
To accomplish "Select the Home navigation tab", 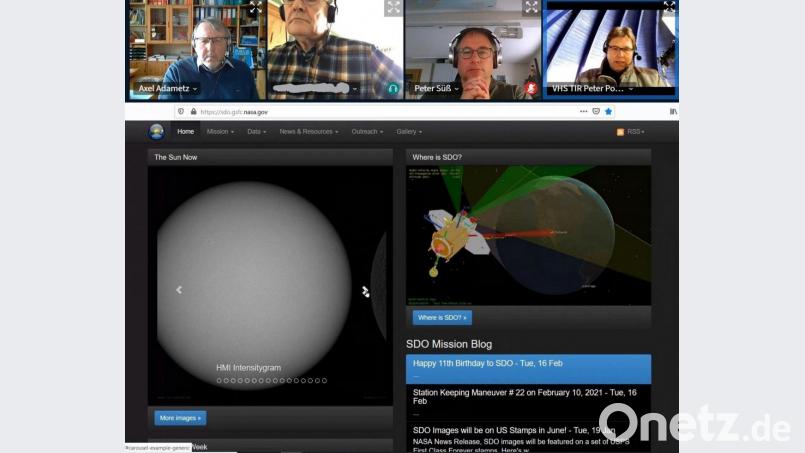I will click(185, 132).
